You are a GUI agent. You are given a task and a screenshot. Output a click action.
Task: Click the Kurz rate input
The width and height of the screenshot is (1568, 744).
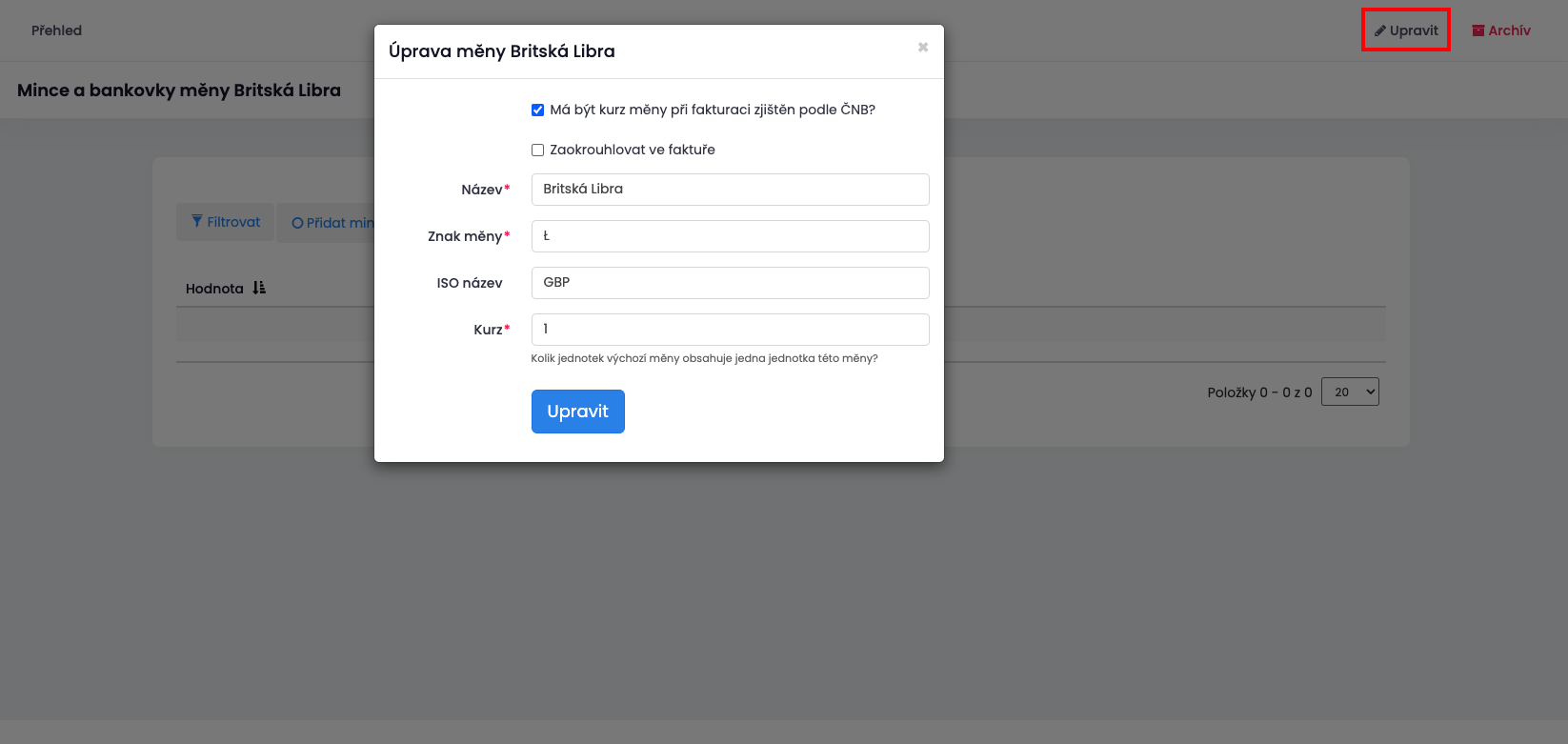(730, 330)
